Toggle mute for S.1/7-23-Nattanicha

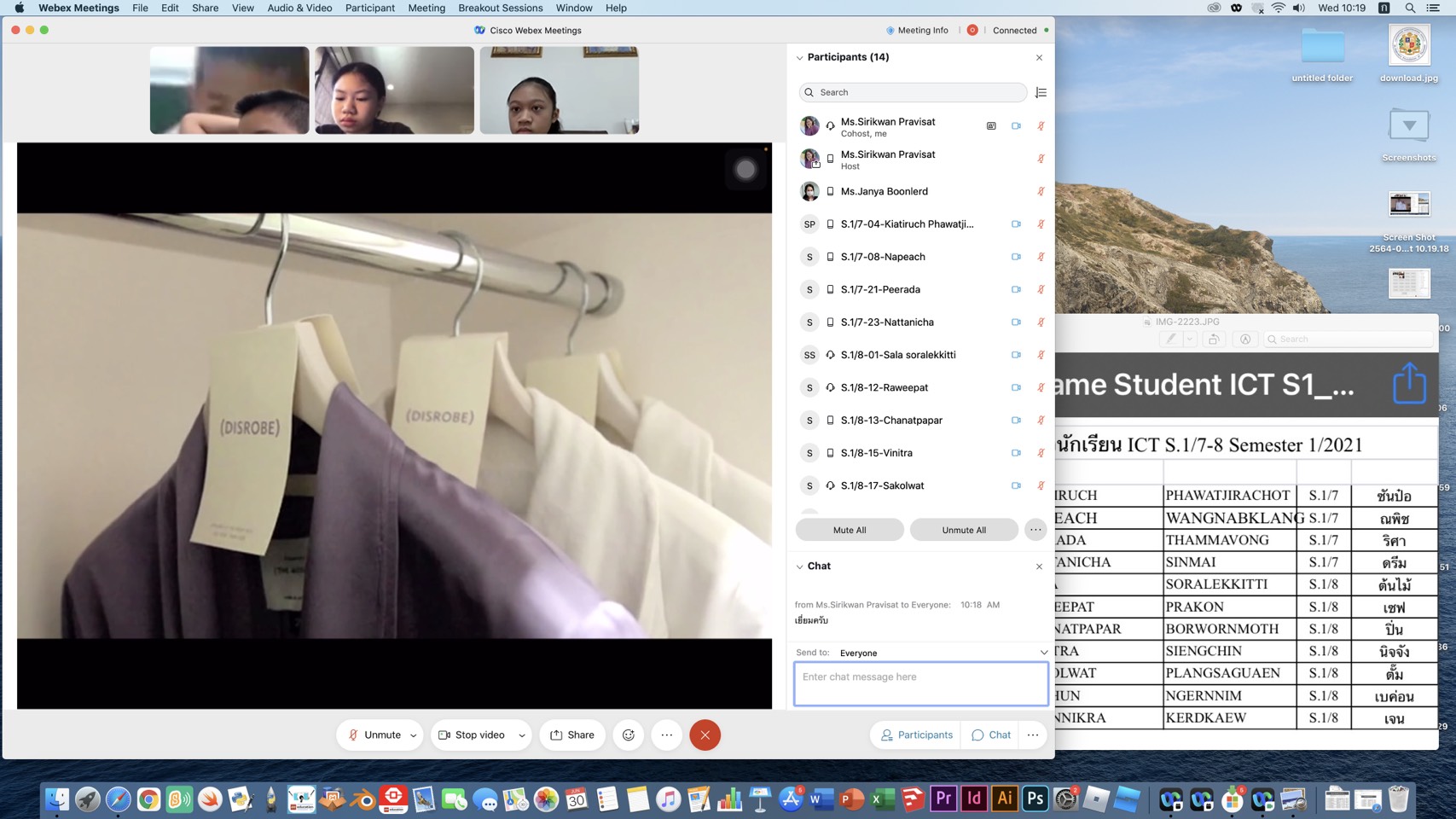(1041, 322)
